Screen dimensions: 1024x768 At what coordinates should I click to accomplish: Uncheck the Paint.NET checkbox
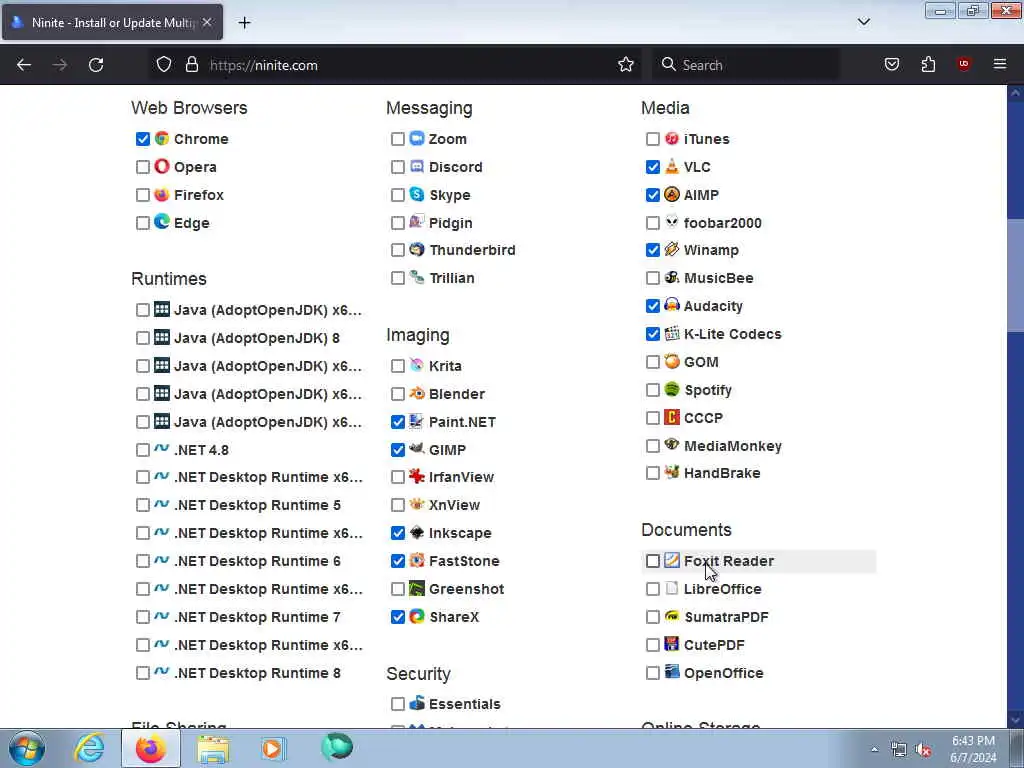coord(398,422)
